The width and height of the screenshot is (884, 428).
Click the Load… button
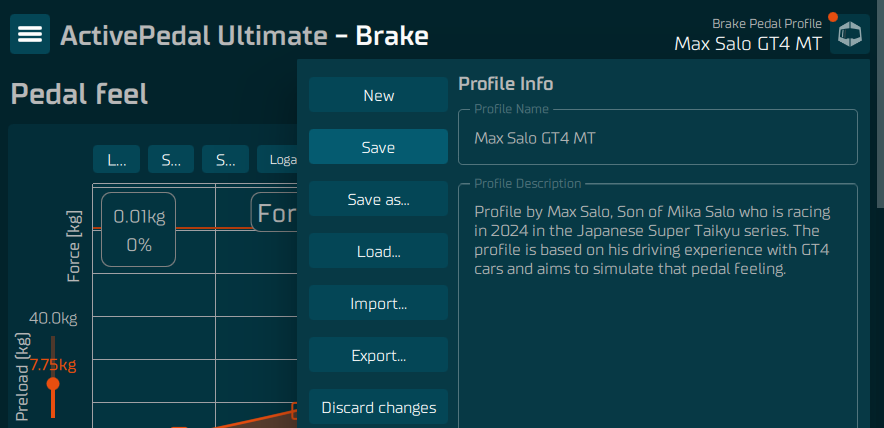pyautogui.click(x=378, y=251)
